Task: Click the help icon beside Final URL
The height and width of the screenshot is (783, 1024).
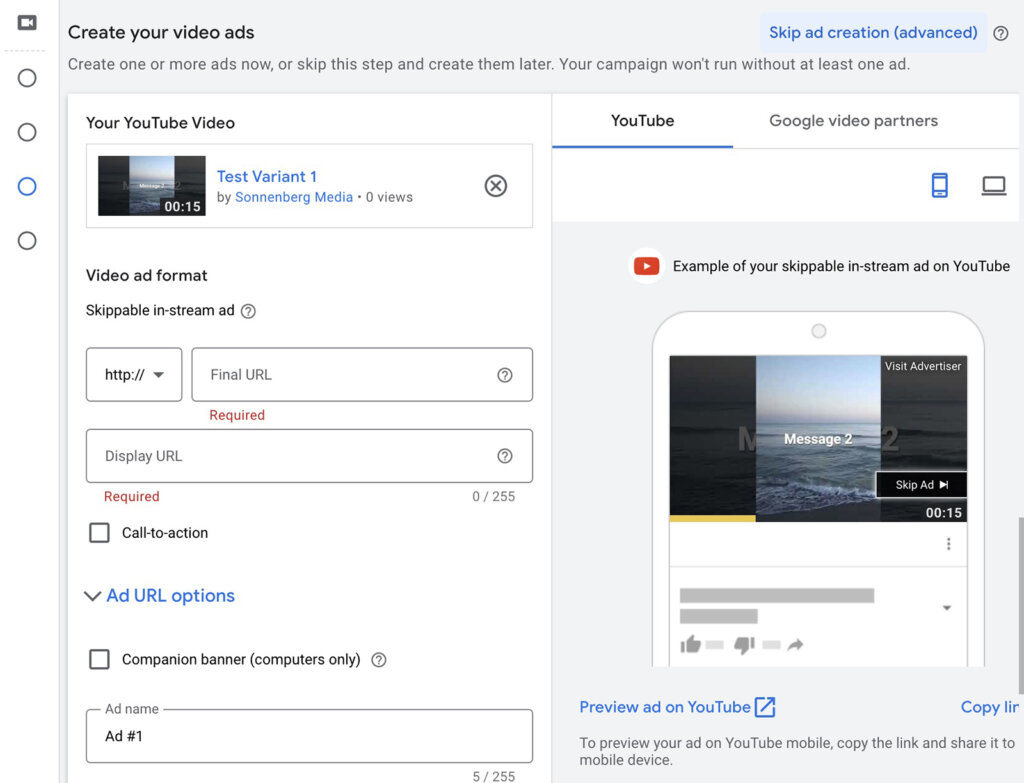Action: 506,374
